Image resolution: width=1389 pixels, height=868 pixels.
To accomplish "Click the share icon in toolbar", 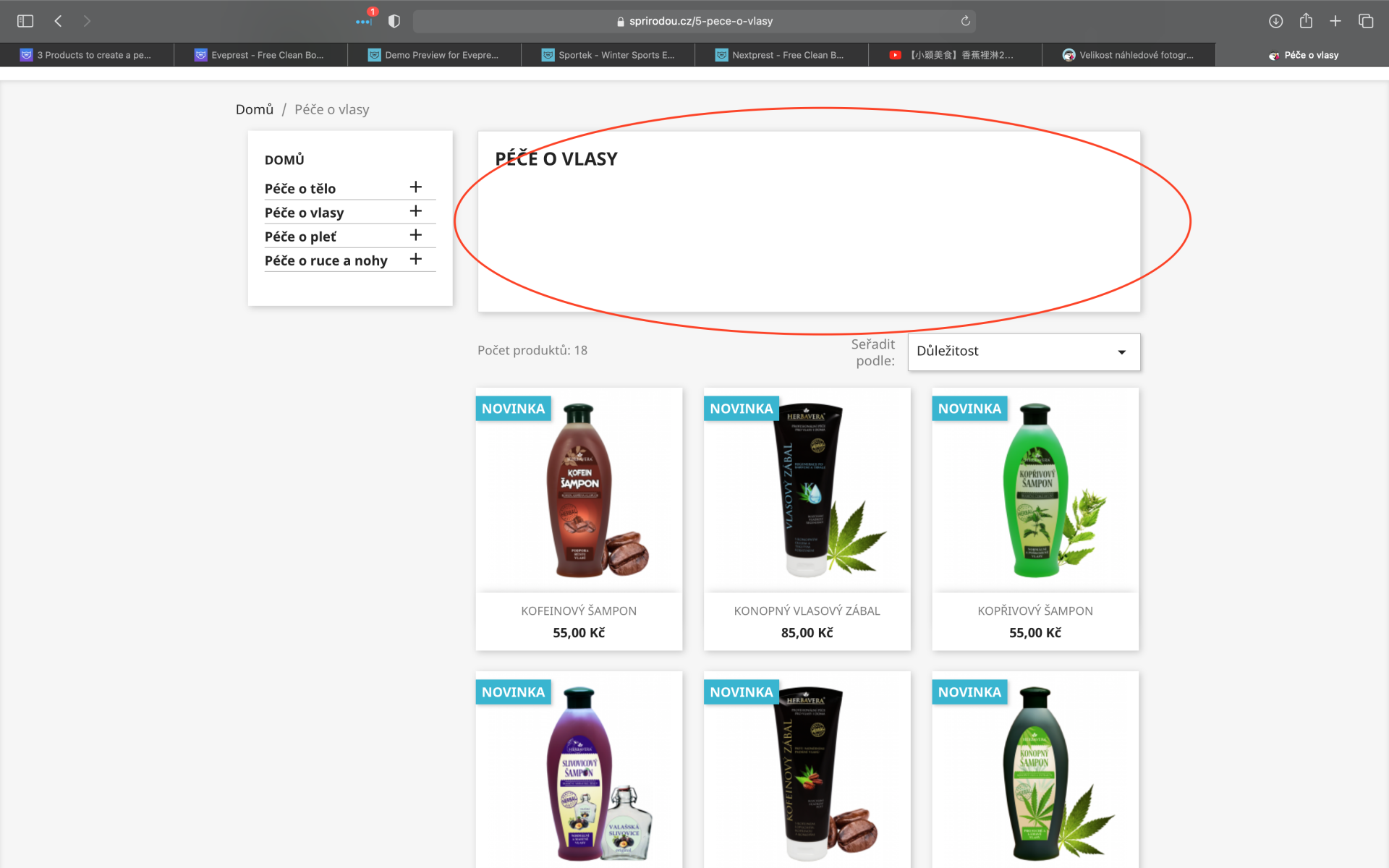I will pos(1306,21).
